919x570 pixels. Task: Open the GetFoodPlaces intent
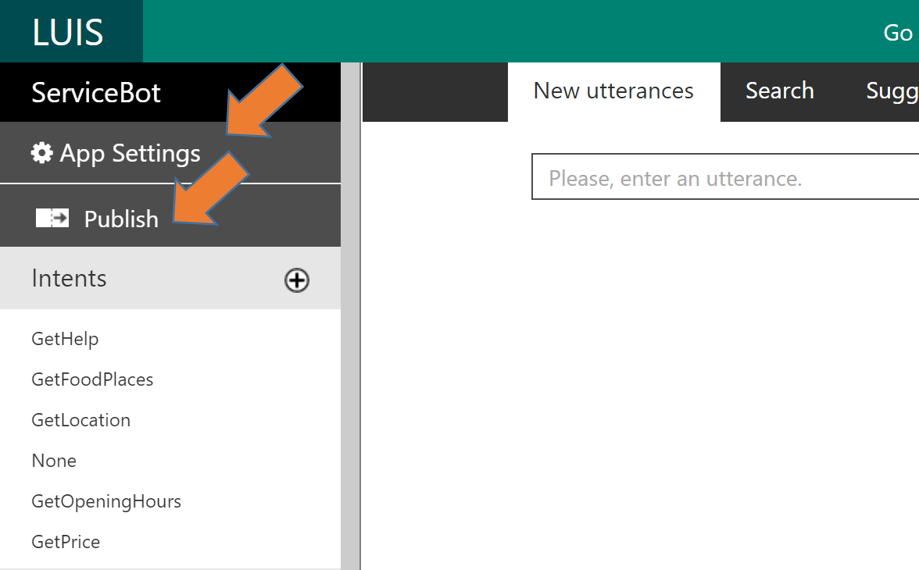coord(92,380)
